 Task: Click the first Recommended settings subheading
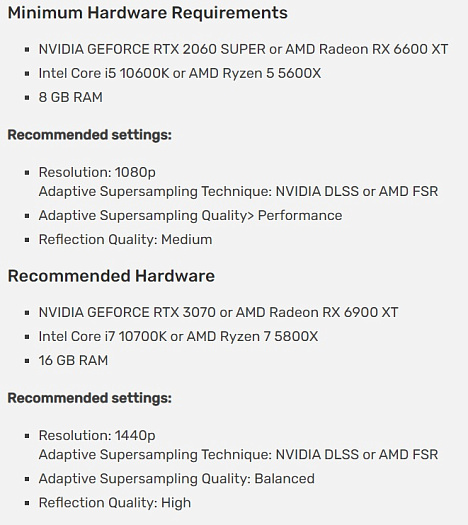90,135
